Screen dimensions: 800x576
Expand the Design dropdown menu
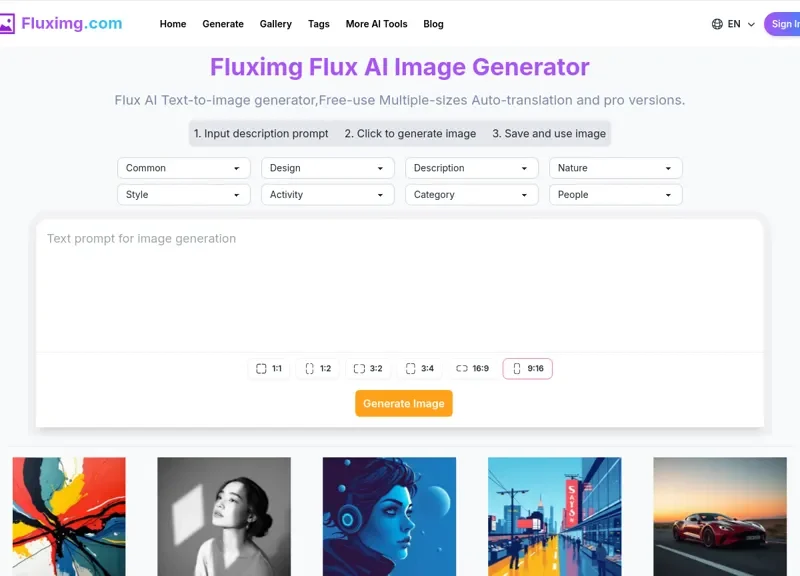tap(327, 168)
